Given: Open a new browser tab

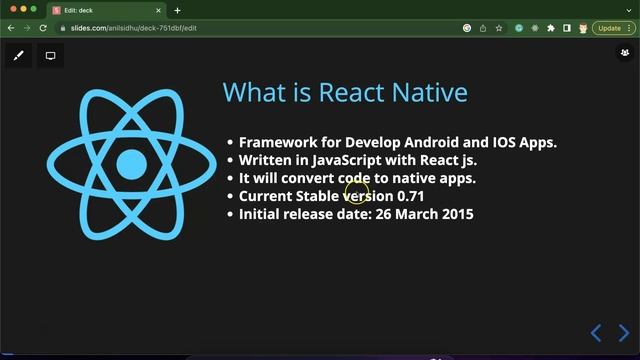Looking at the screenshot, I should [x=177, y=11].
